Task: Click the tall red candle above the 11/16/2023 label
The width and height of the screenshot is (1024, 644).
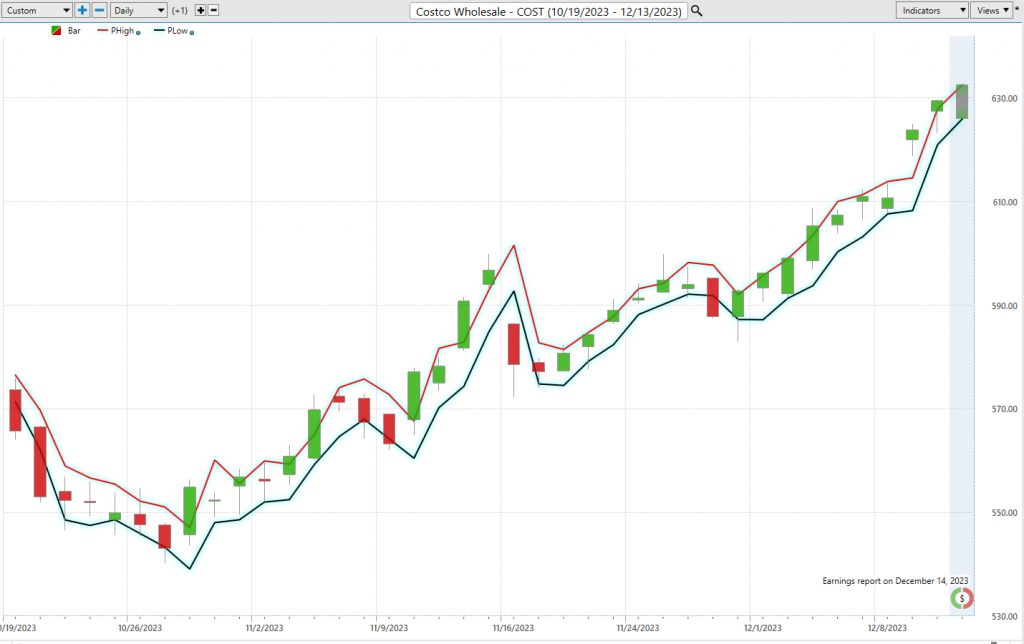Action: click(x=514, y=344)
